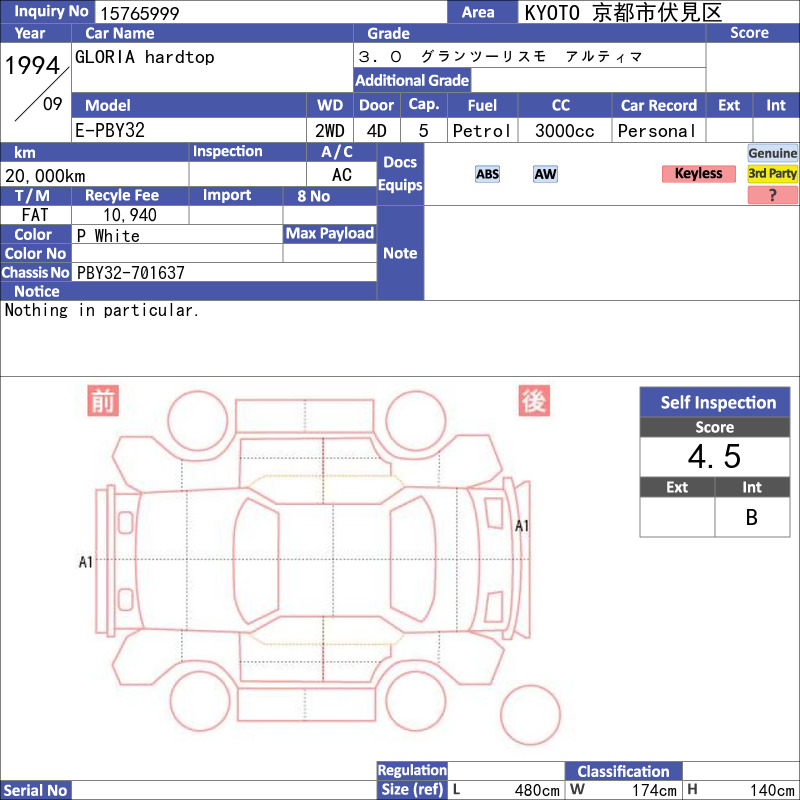
Task: Click the red 後 rear marker
Action: tap(534, 401)
